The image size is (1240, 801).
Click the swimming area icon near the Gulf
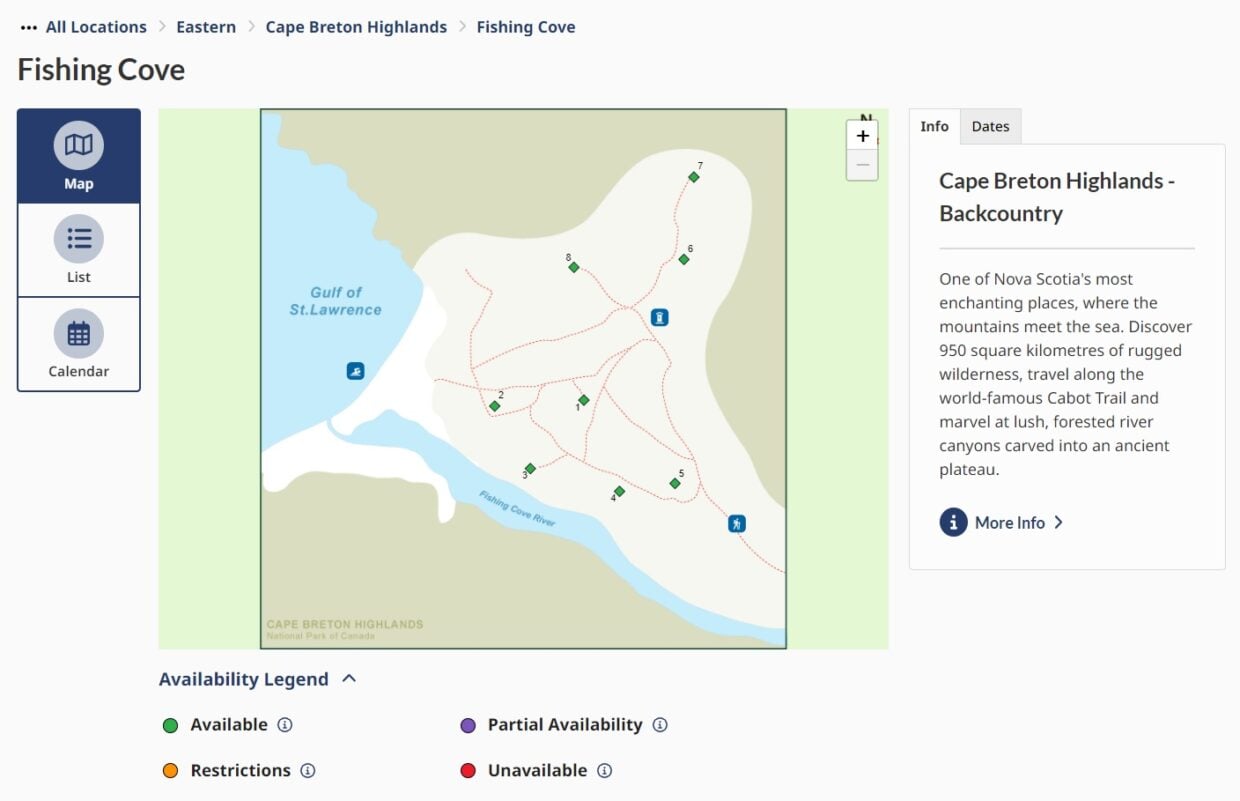(355, 370)
